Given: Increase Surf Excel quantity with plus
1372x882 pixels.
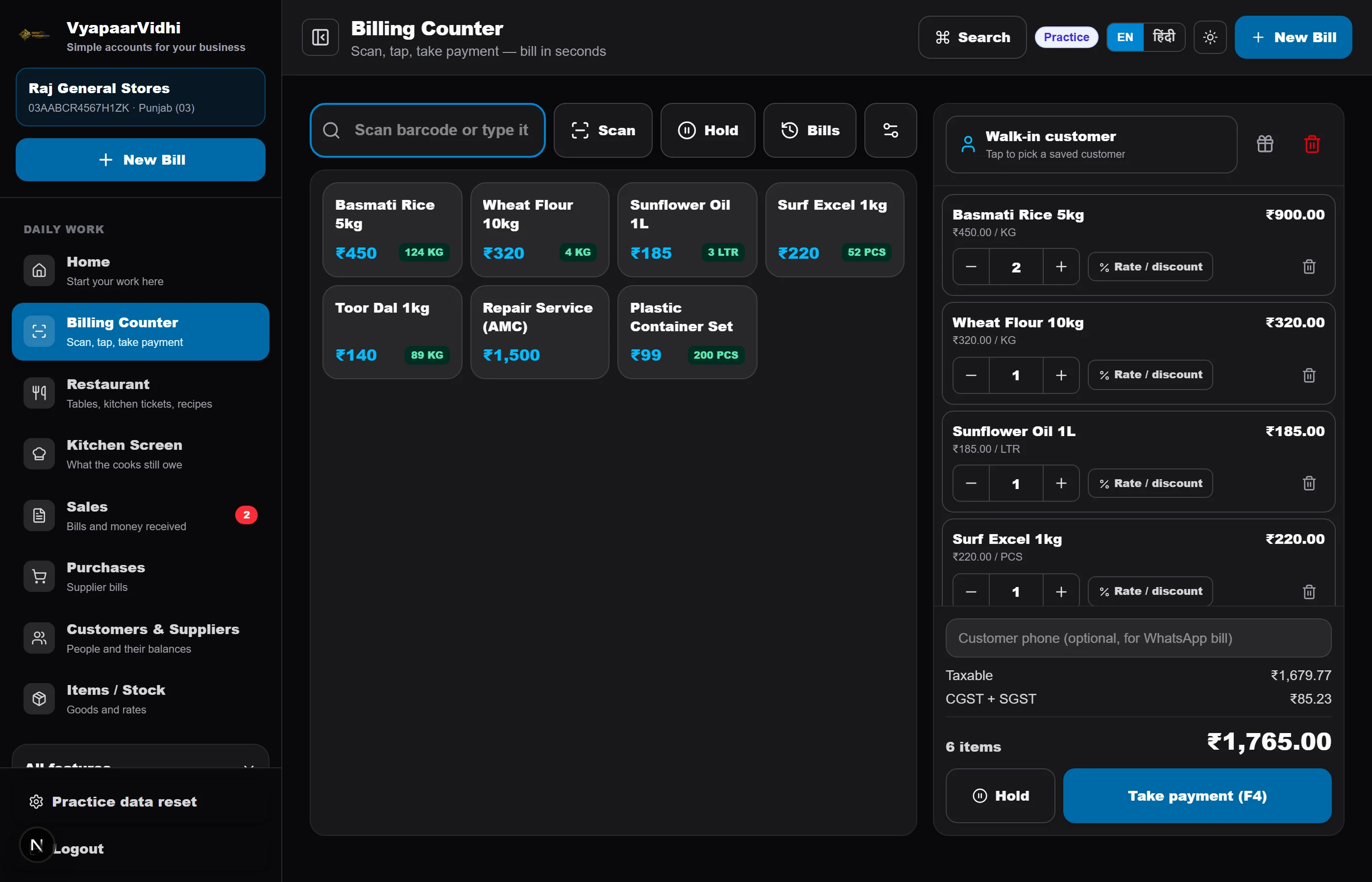Looking at the screenshot, I should [x=1060, y=591].
